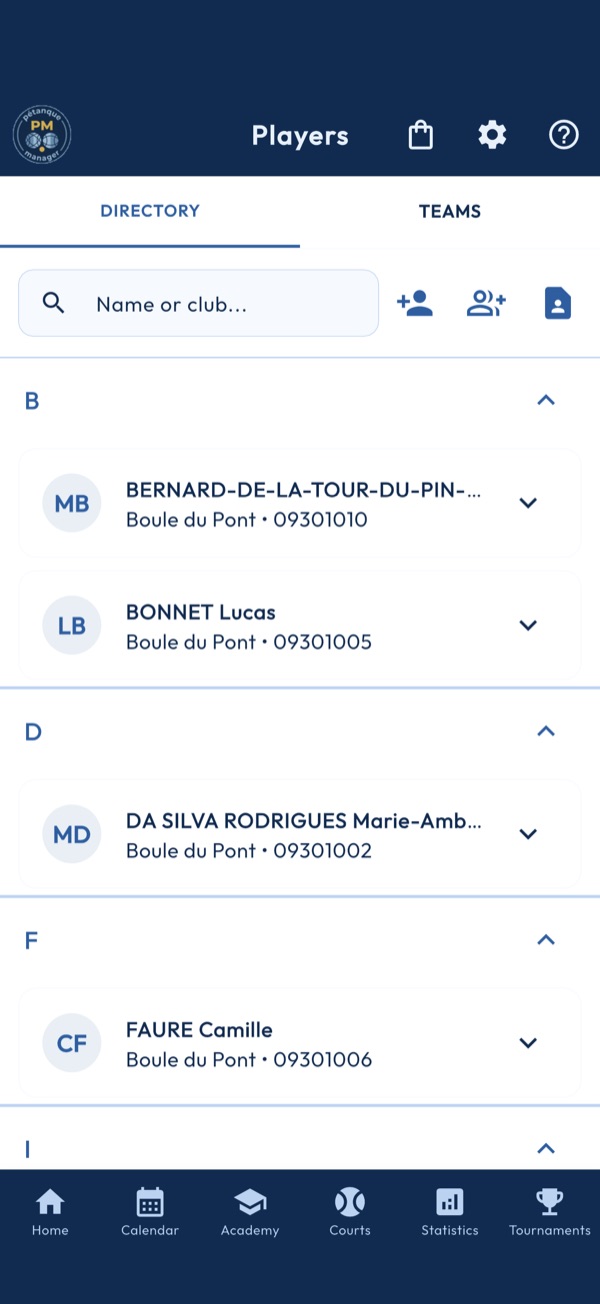Open Statistics in bottom navigation
Viewport: 600px width, 1304px height.
pyautogui.click(x=450, y=1212)
